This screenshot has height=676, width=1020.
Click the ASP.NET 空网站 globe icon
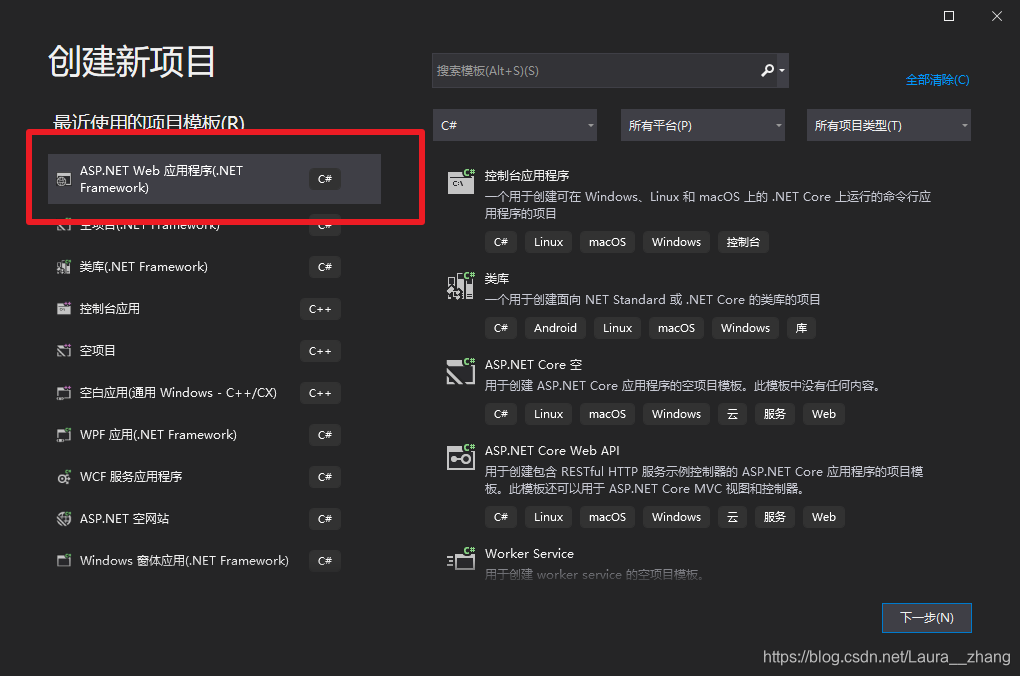point(64,519)
